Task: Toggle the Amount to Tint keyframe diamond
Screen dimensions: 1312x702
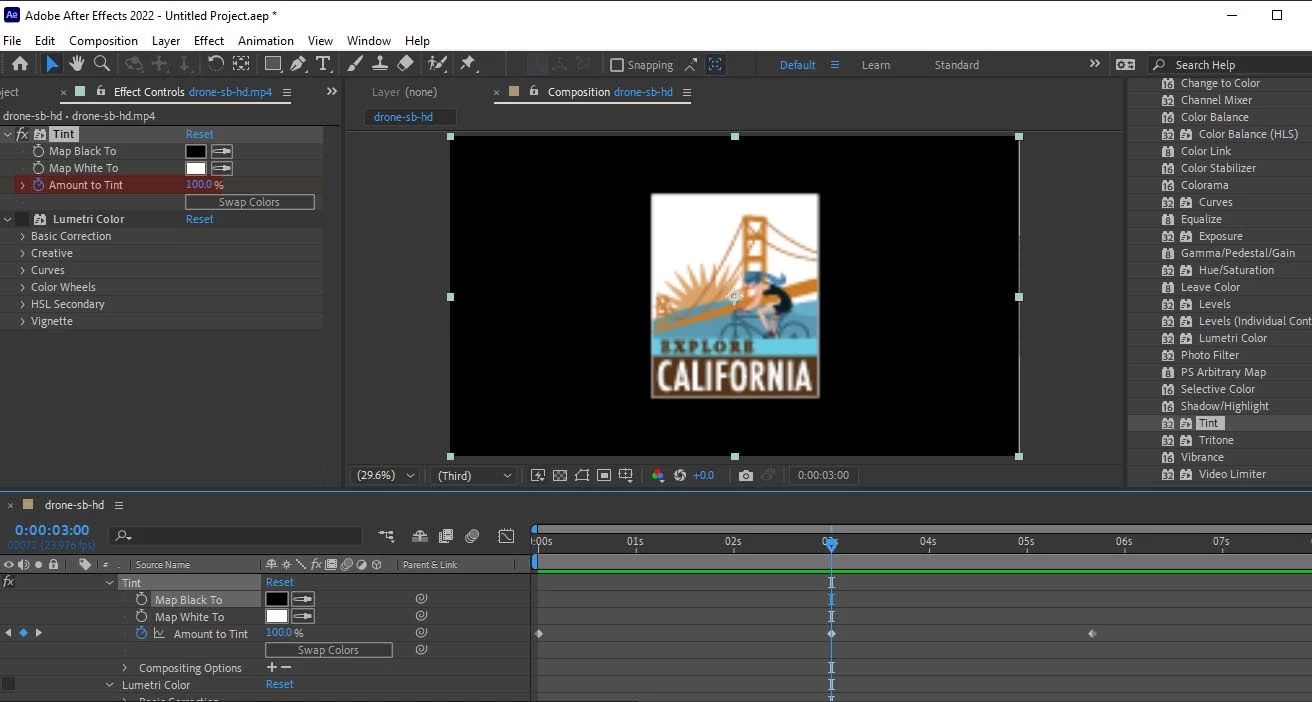Action: tap(24, 633)
